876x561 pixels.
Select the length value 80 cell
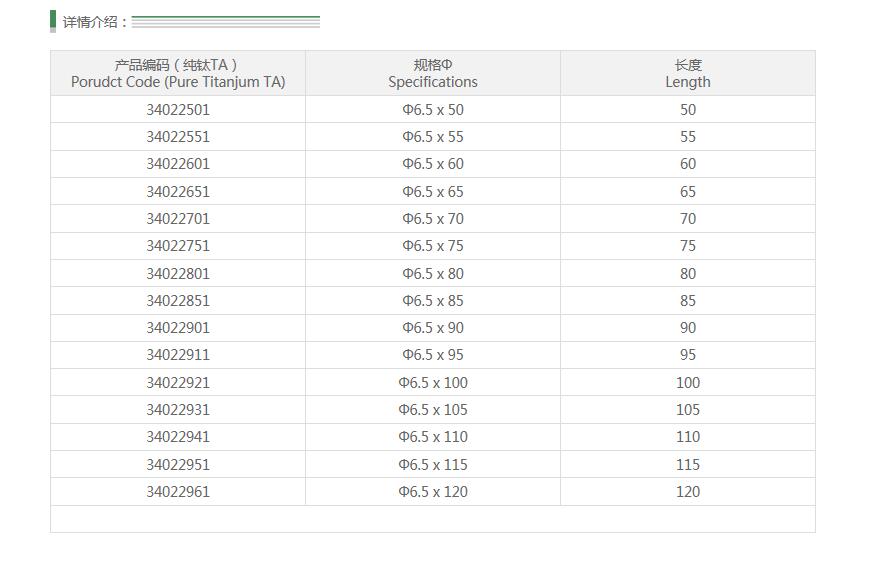[688, 274]
